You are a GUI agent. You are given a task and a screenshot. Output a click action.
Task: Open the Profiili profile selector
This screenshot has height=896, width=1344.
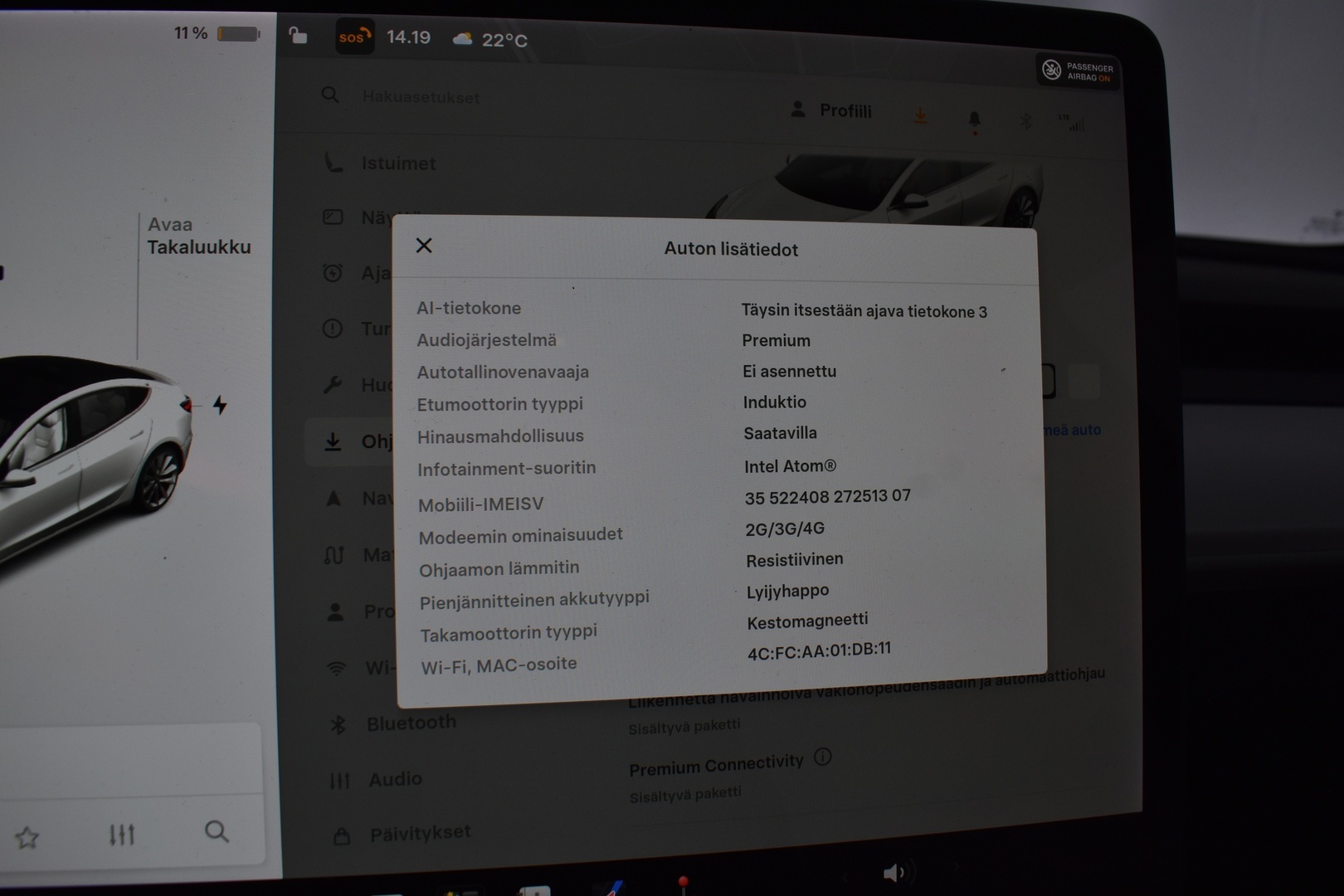(x=831, y=110)
